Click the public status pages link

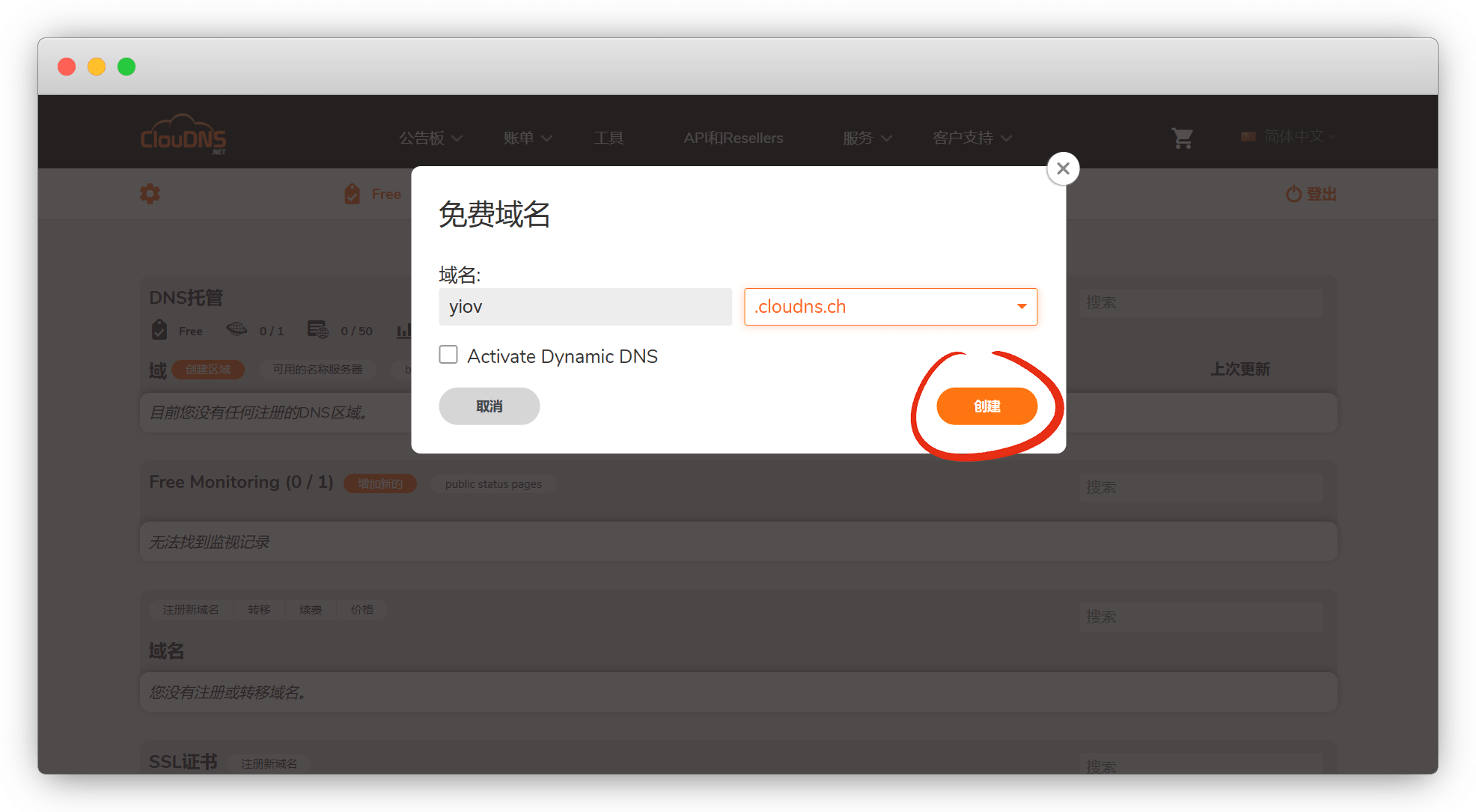[x=493, y=484]
